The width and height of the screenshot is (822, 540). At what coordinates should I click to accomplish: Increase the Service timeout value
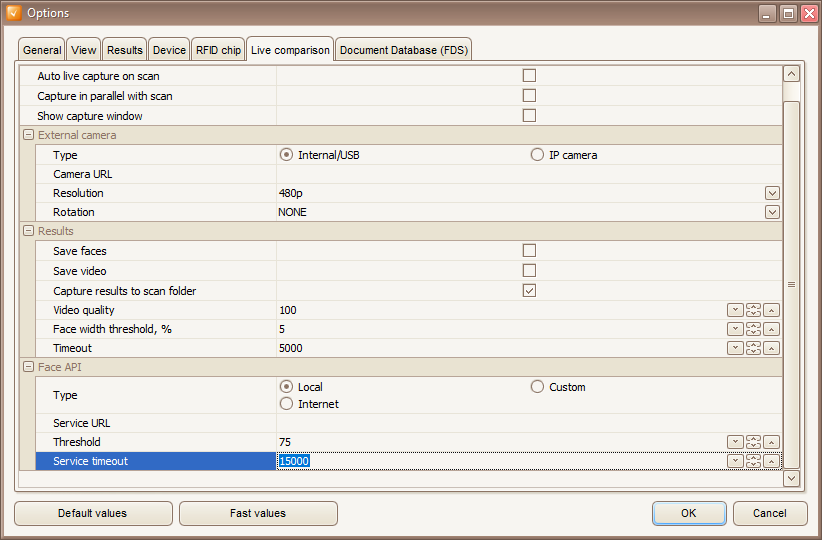coord(771,461)
